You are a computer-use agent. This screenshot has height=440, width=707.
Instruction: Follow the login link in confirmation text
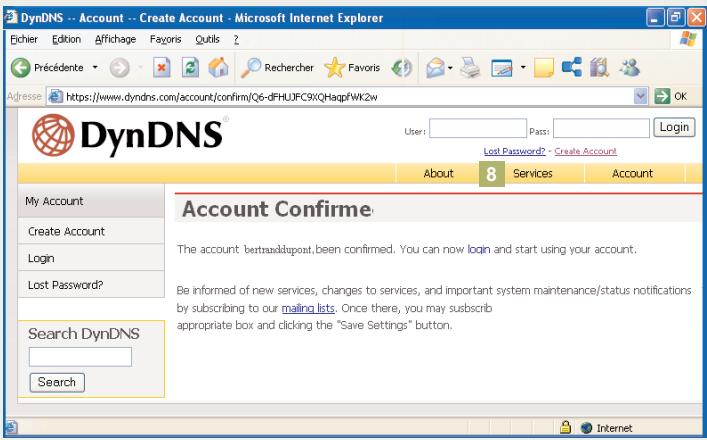pos(478,249)
